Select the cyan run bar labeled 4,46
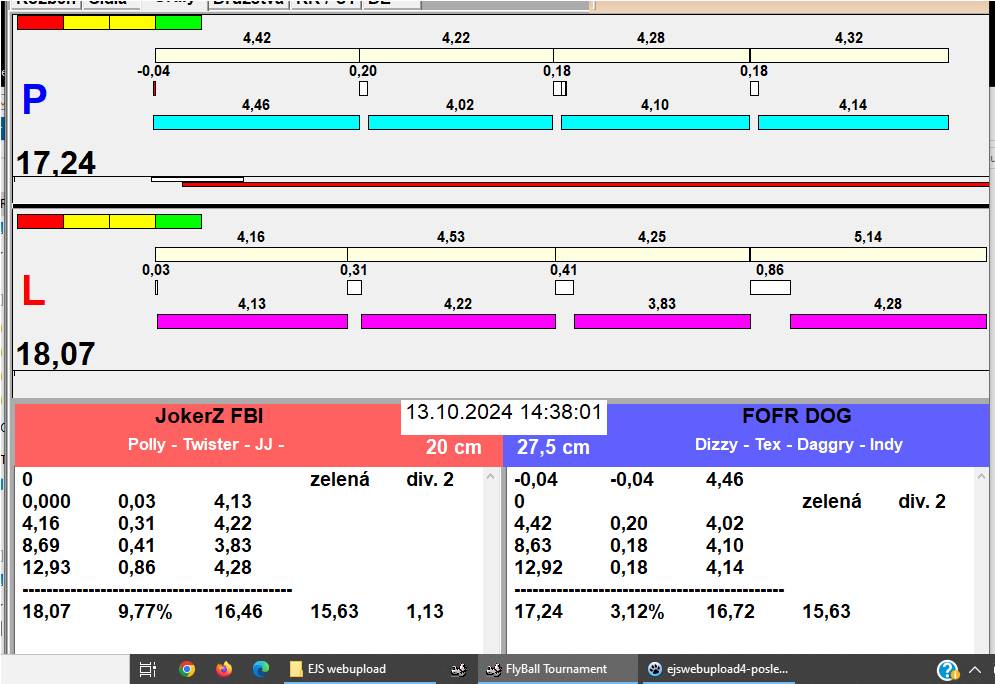This screenshot has width=995, height=684. point(256,122)
